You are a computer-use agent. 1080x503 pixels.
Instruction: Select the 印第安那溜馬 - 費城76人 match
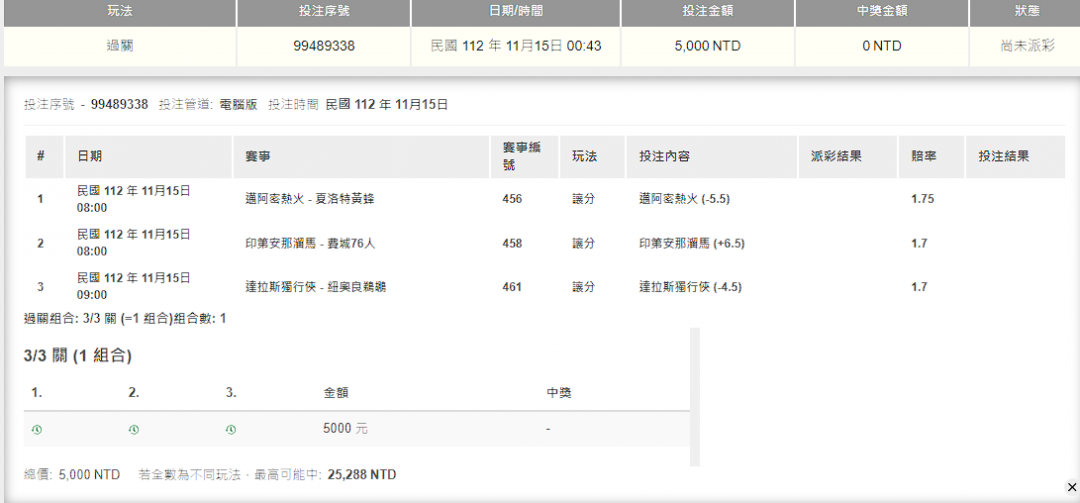(310, 243)
